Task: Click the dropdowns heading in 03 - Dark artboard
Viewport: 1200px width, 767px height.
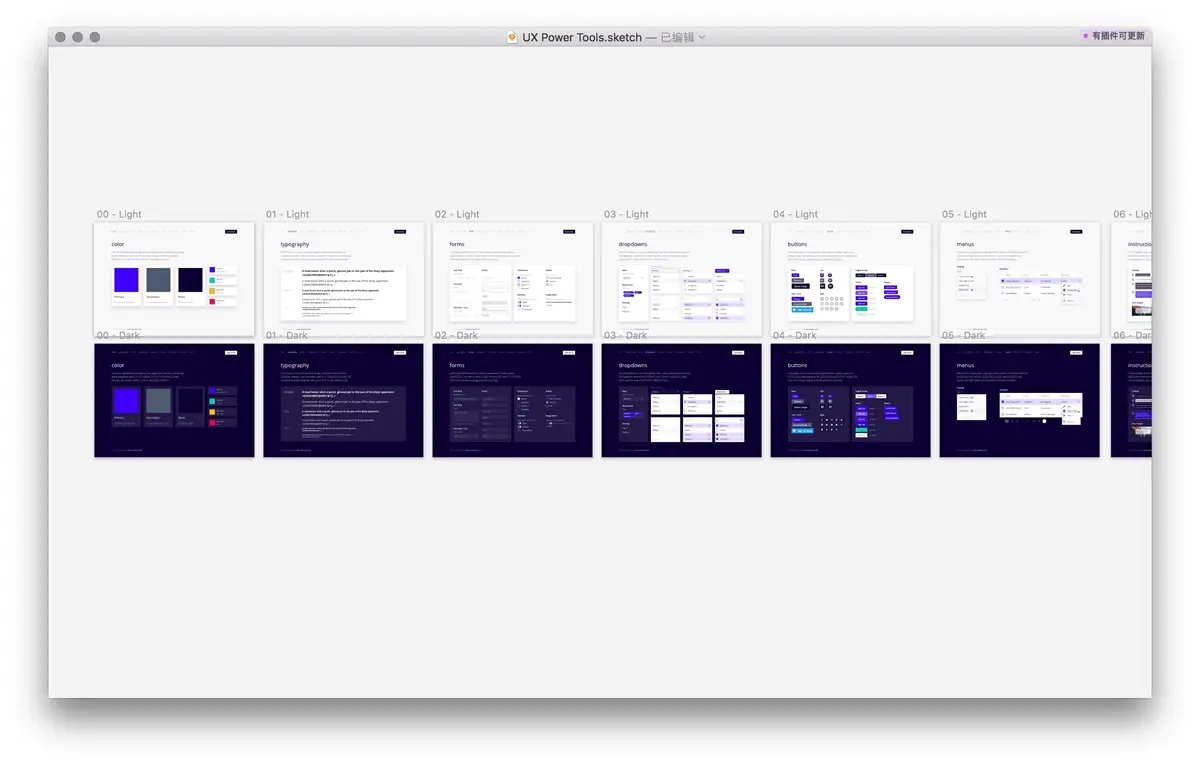Action: 633,366
